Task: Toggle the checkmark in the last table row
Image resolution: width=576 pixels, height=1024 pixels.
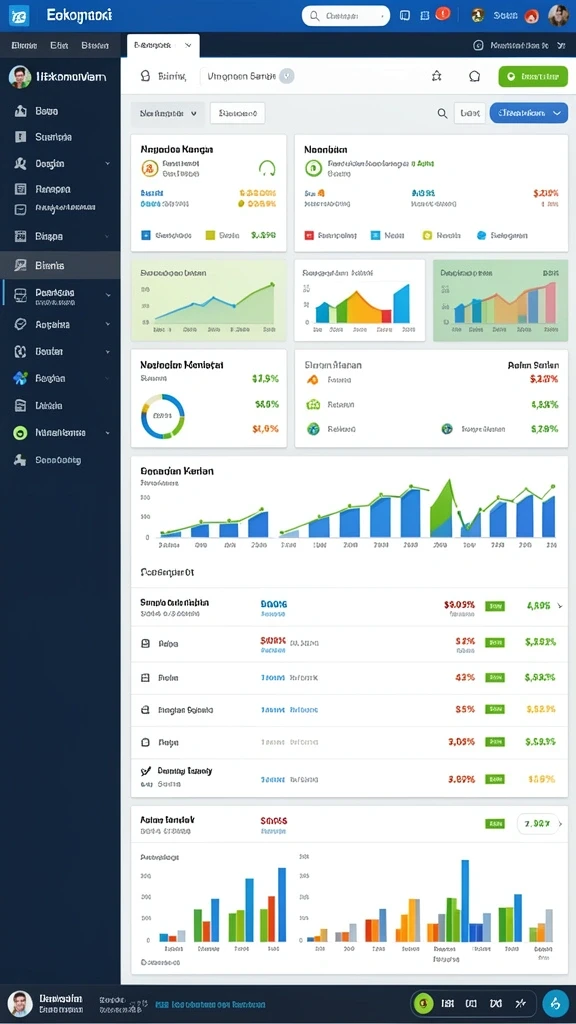Action: [x=146, y=771]
